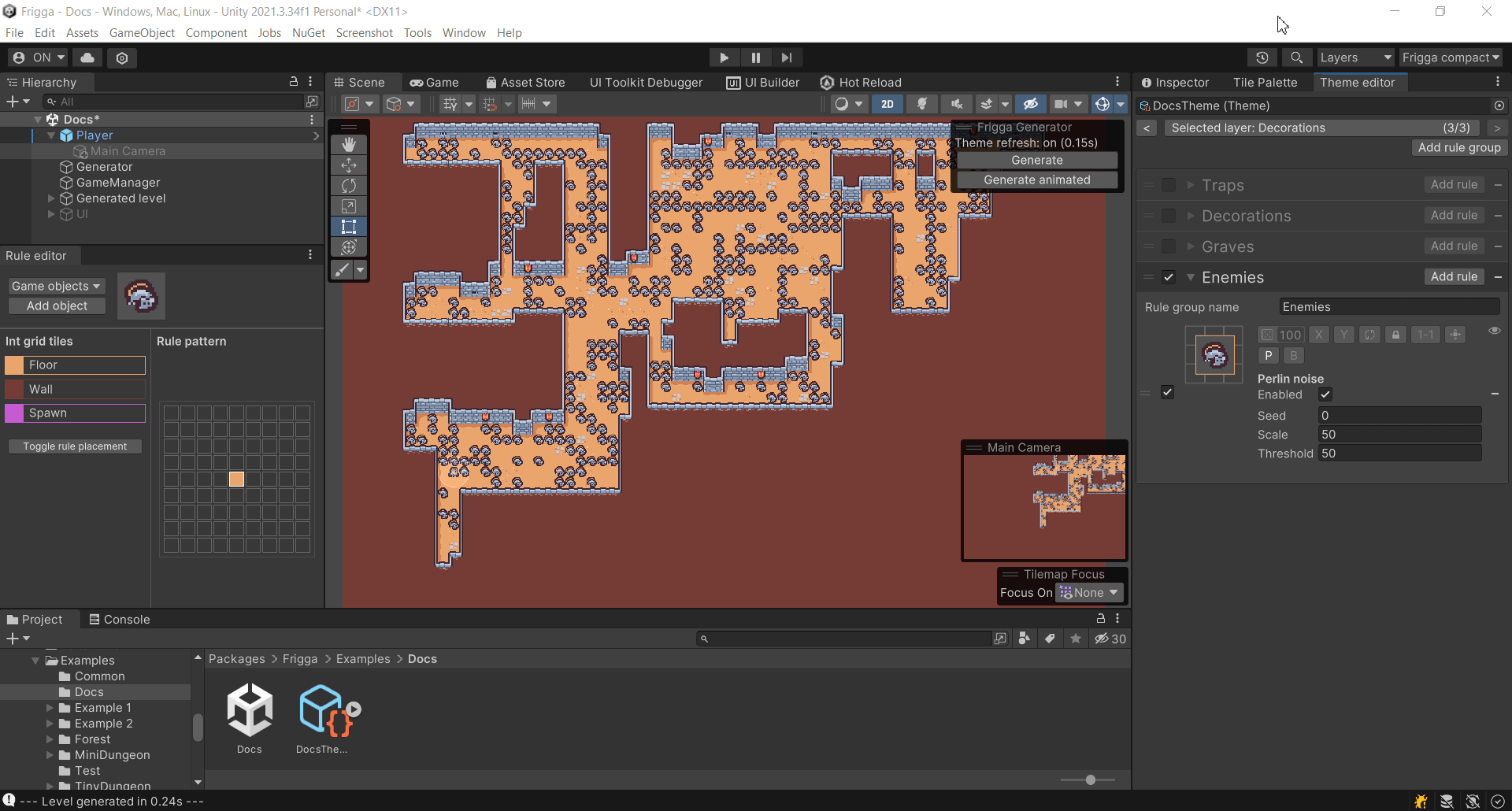Open the Layers dropdown
Image resolution: width=1512 pixels, height=811 pixels.
pyautogui.click(x=1355, y=57)
